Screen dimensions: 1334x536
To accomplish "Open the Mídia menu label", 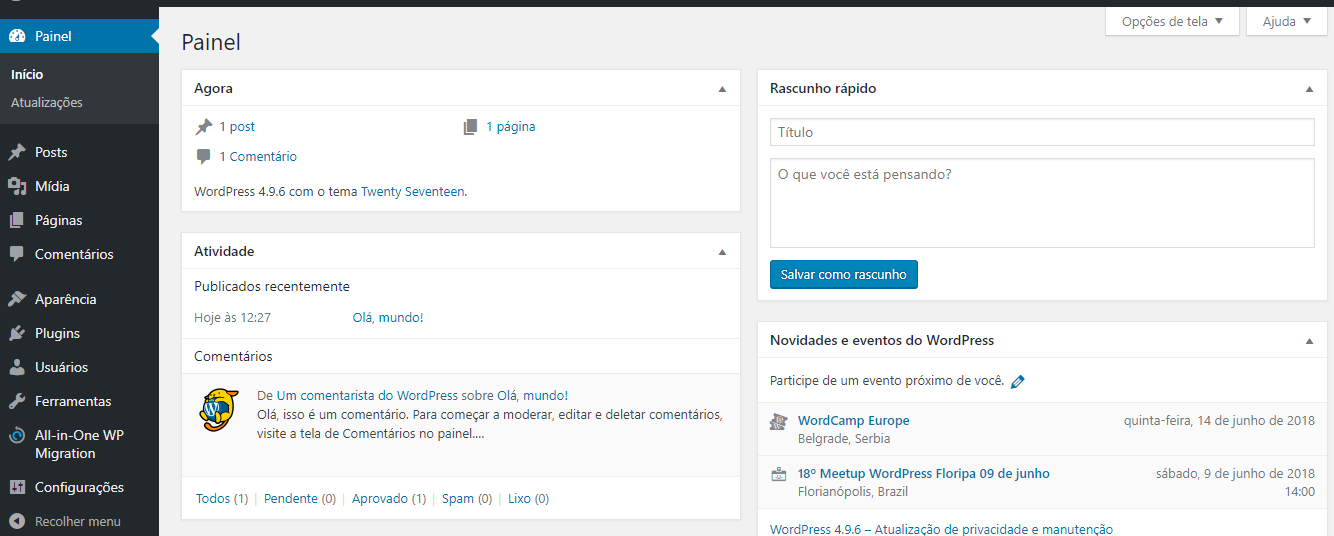I will point(52,186).
